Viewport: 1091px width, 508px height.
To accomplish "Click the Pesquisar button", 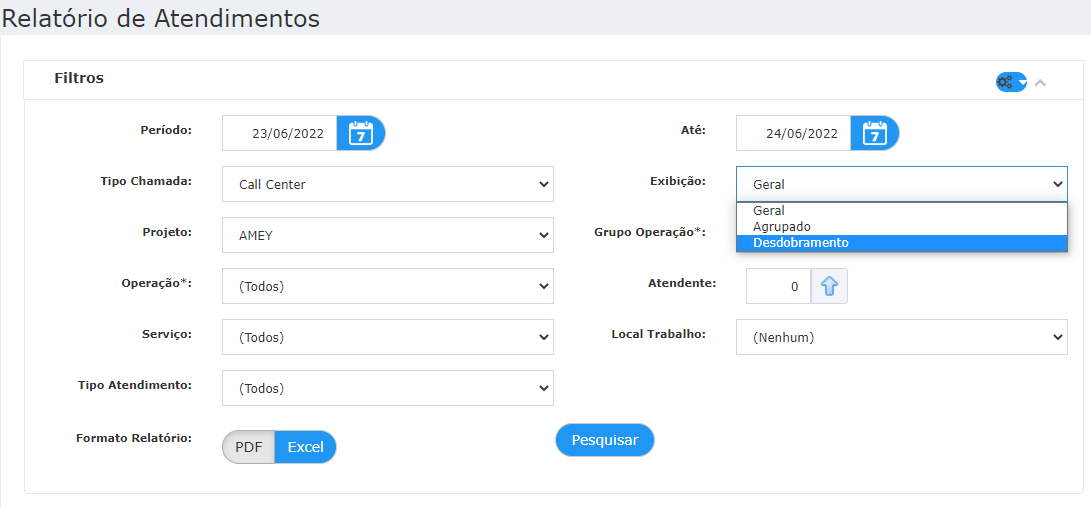I will tap(605, 440).
